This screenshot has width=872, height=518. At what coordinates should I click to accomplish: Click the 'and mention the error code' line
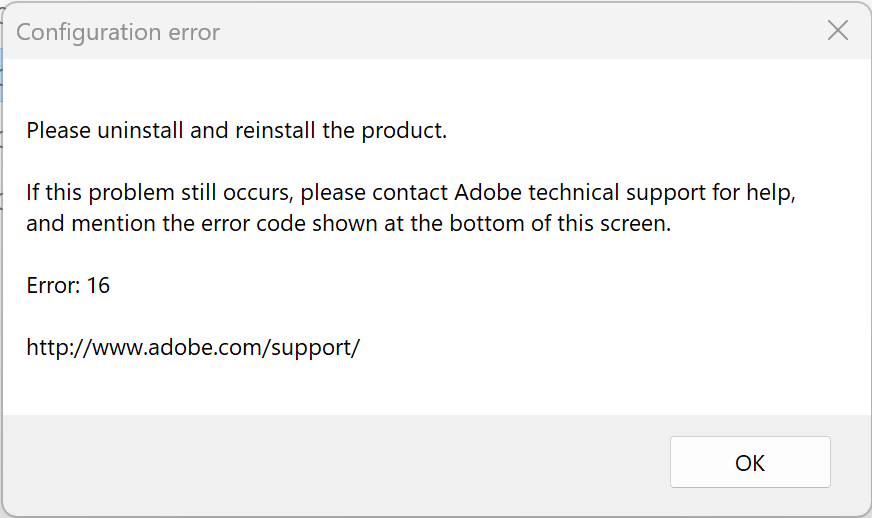348,223
